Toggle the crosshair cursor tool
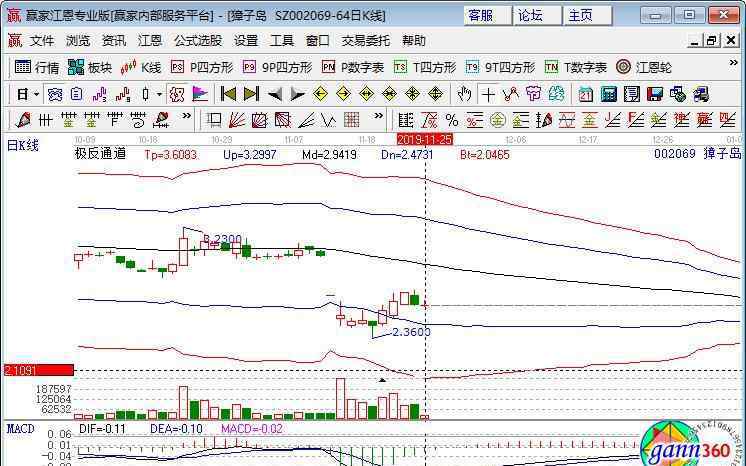Screen dimensions: 746x466 488,94
